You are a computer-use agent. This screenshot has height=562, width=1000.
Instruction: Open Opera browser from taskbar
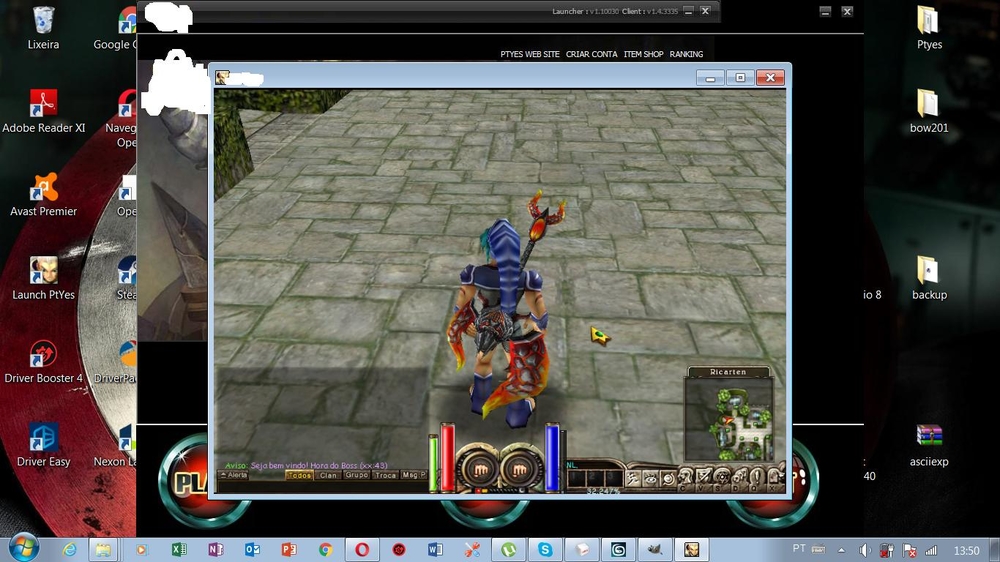click(x=362, y=549)
